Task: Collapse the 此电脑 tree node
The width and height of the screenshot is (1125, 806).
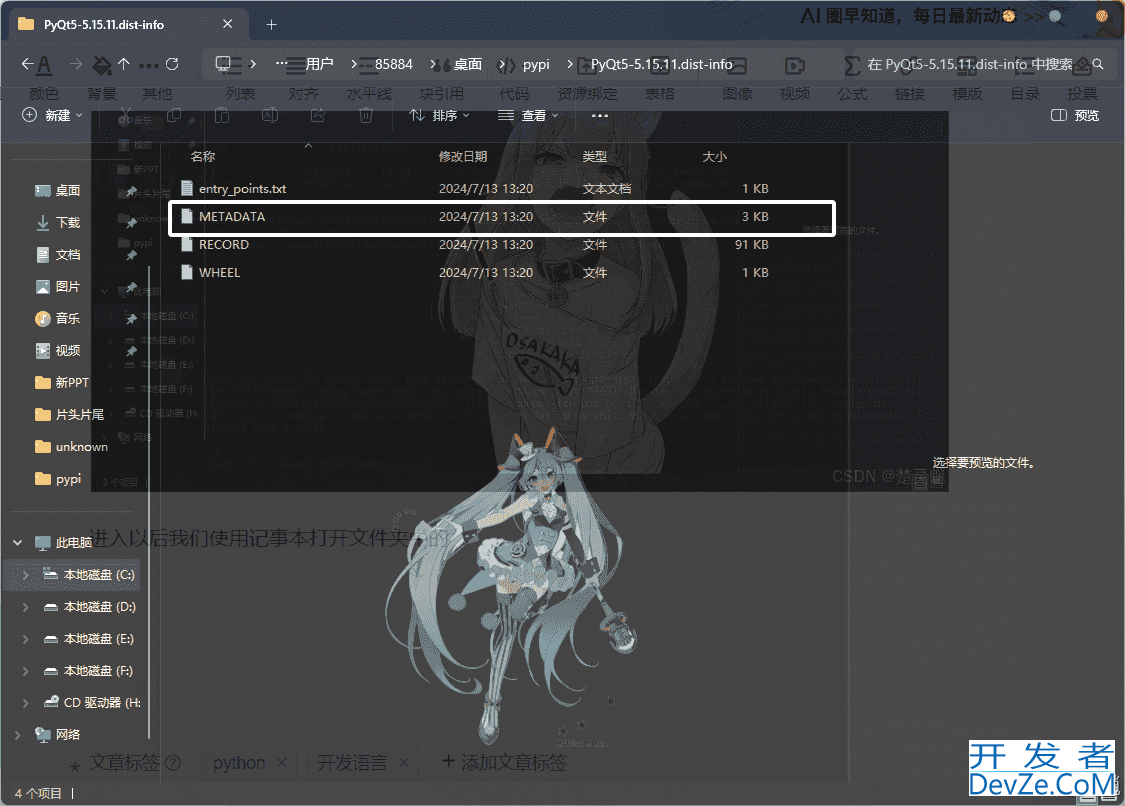Action: (x=17, y=543)
